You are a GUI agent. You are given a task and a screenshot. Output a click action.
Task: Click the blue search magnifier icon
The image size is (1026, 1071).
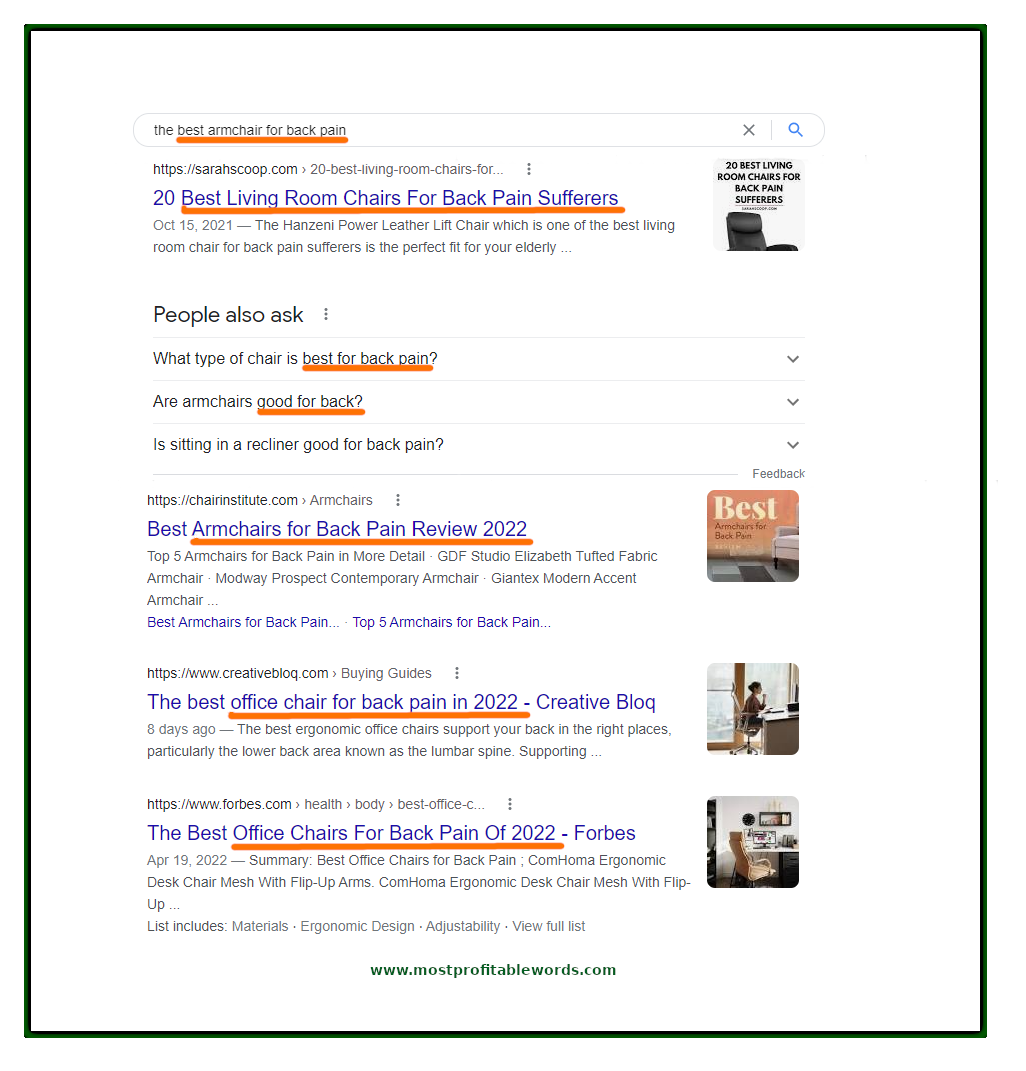point(795,130)
